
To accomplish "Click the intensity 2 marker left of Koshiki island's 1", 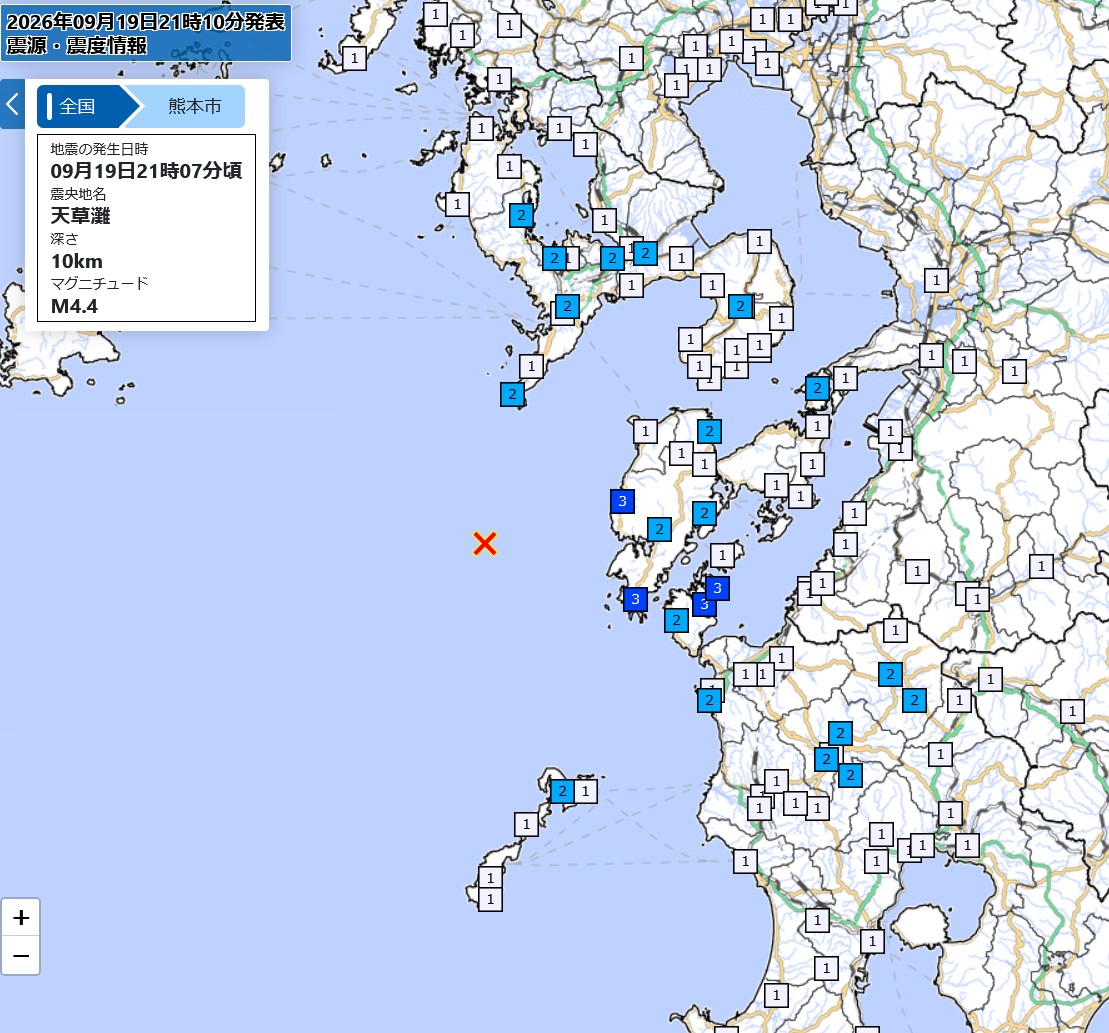I will [x=562, y=791].
